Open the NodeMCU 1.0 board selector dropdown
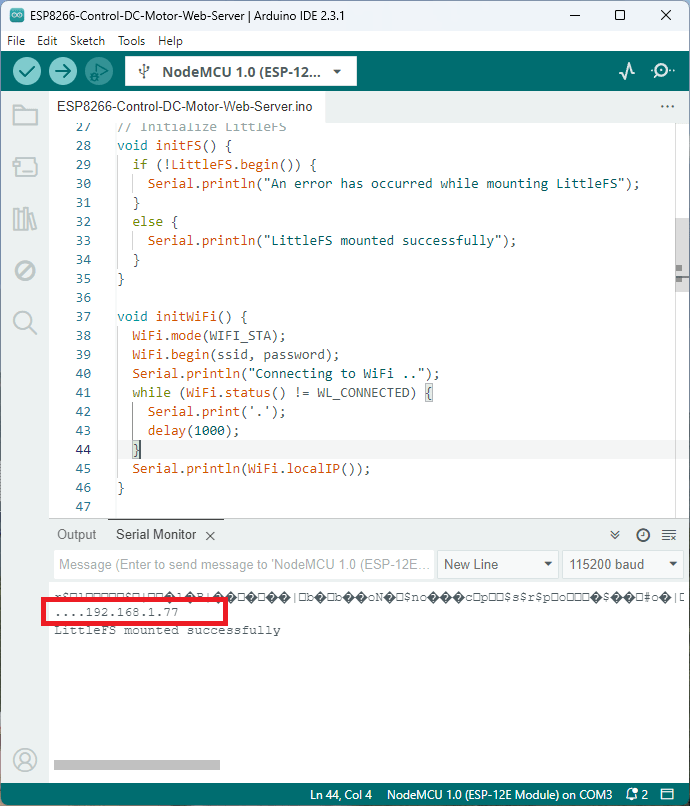 pyautogui.click(x=240, y=71)
